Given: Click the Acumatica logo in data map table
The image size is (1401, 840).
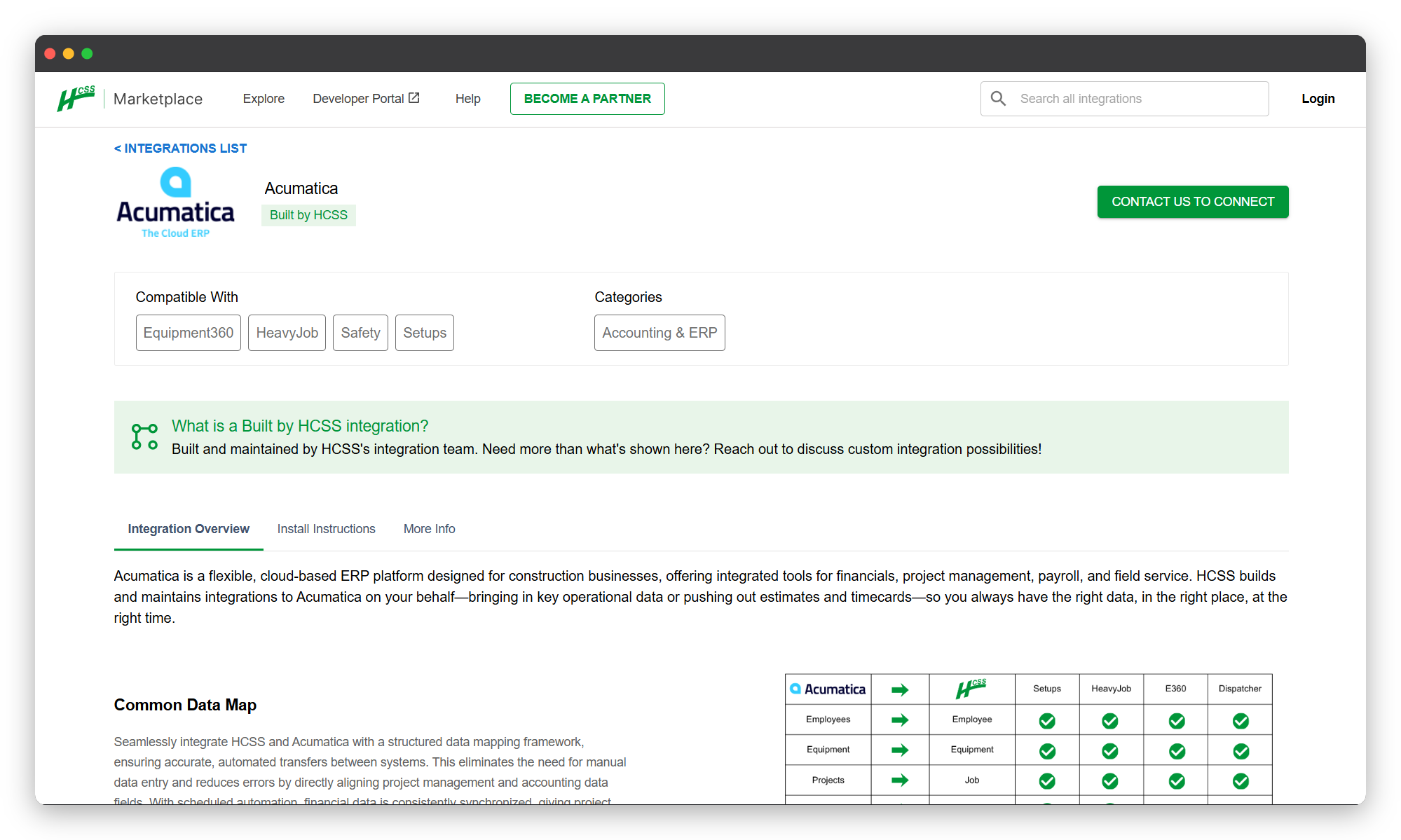Looking at the screenshot, I should click(828, 689).
